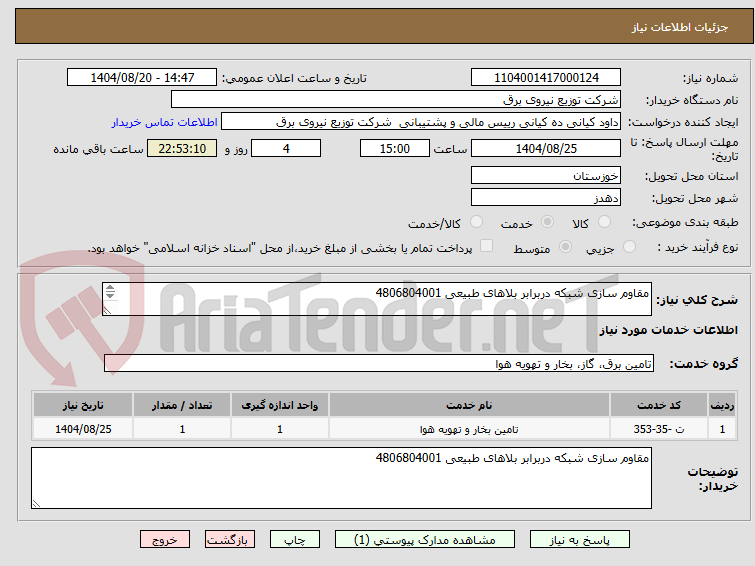755x566 pixels.
Task: Click the 'پاسخ به نیاز' button
Action: 579,540
